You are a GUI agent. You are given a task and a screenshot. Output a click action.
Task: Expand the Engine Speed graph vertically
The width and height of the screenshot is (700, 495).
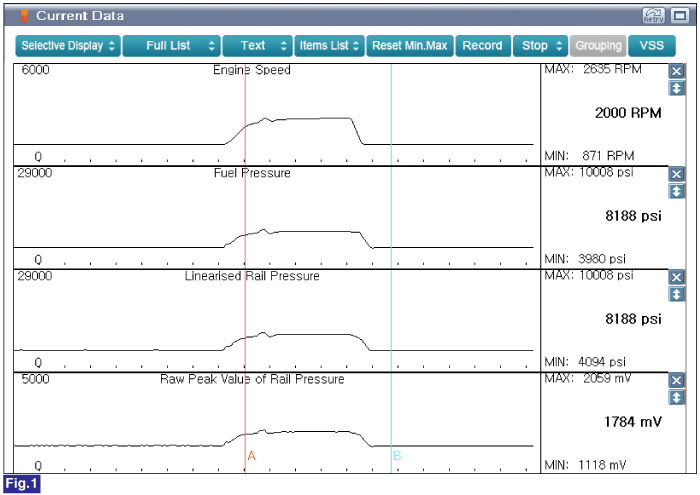pos(676,88)
